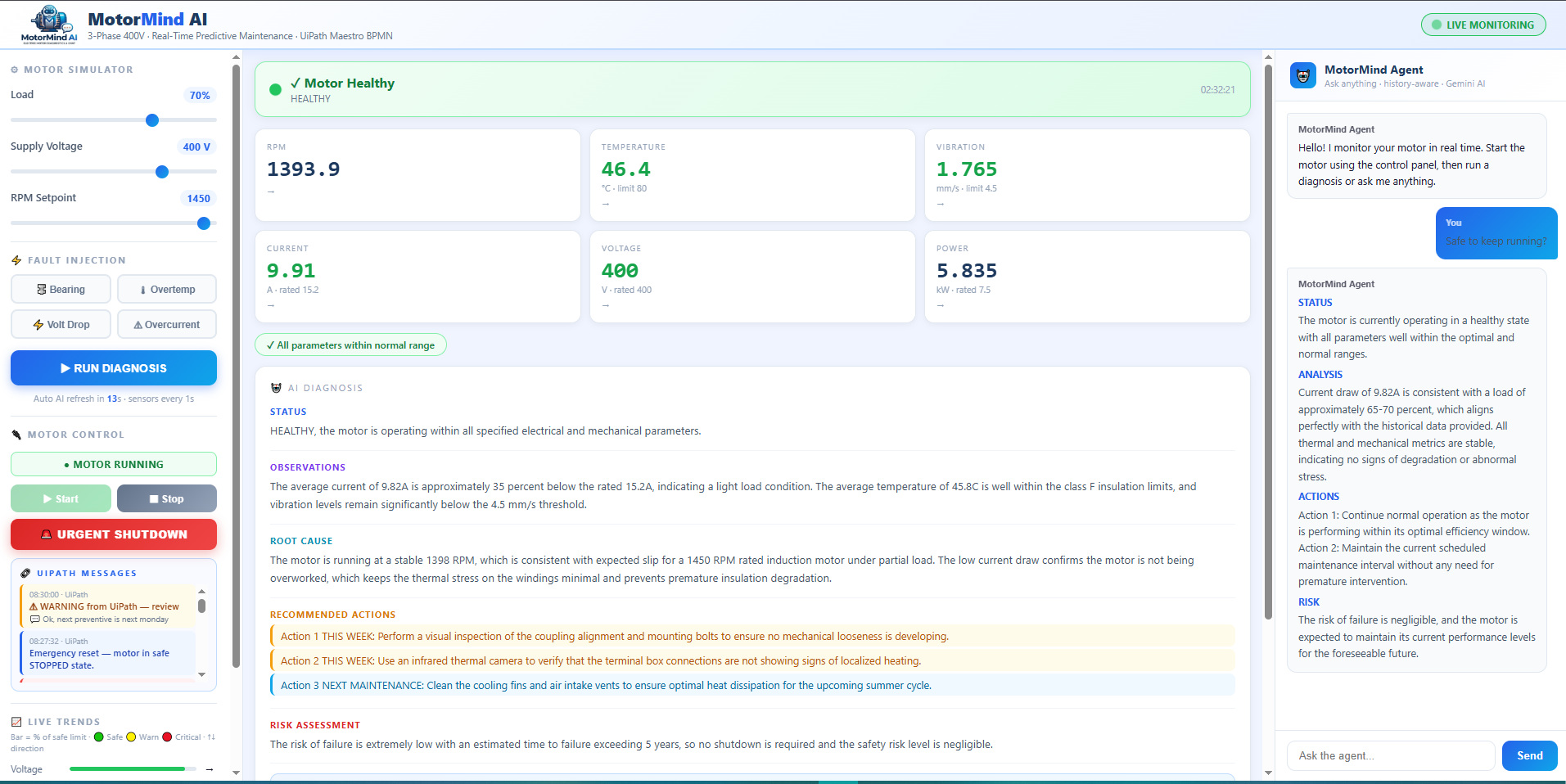The image size is (1566, 784).
Task: Select the Current 9.91 metric card
Action: click(x=417, y=277)
